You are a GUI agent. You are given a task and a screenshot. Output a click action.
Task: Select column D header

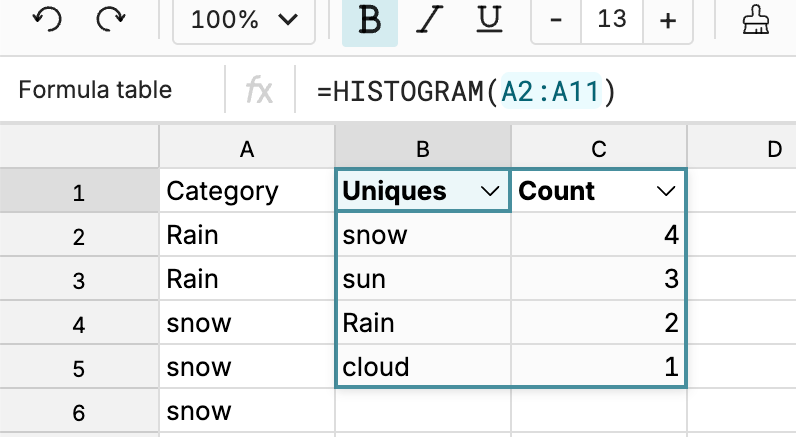742,149
